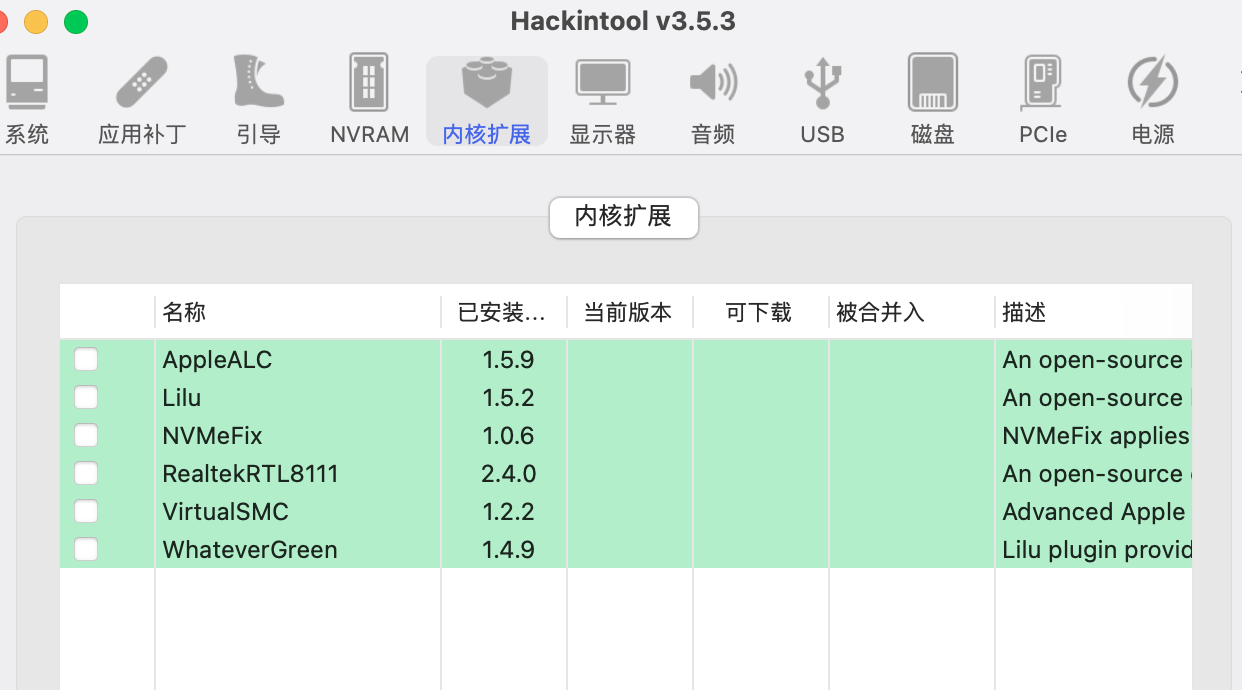Sort by the 当前版本 column header
Viewport: 1242px width, 690px height.
[630, 313]
